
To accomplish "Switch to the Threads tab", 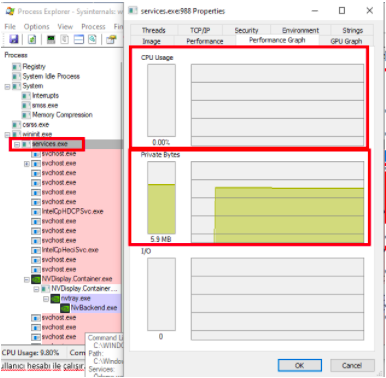I will [154, 30].
